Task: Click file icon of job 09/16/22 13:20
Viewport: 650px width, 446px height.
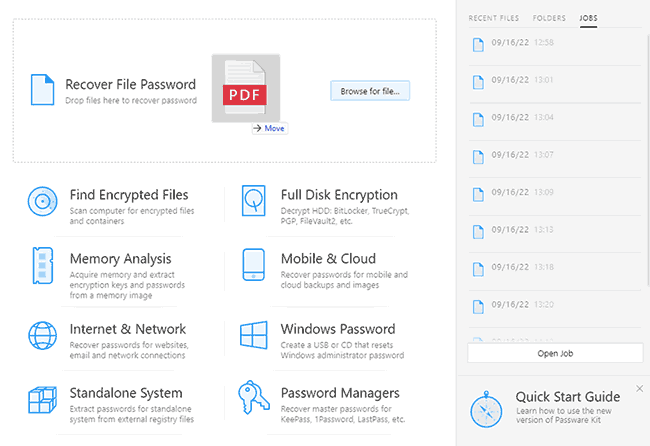Action: coord(478,307)
